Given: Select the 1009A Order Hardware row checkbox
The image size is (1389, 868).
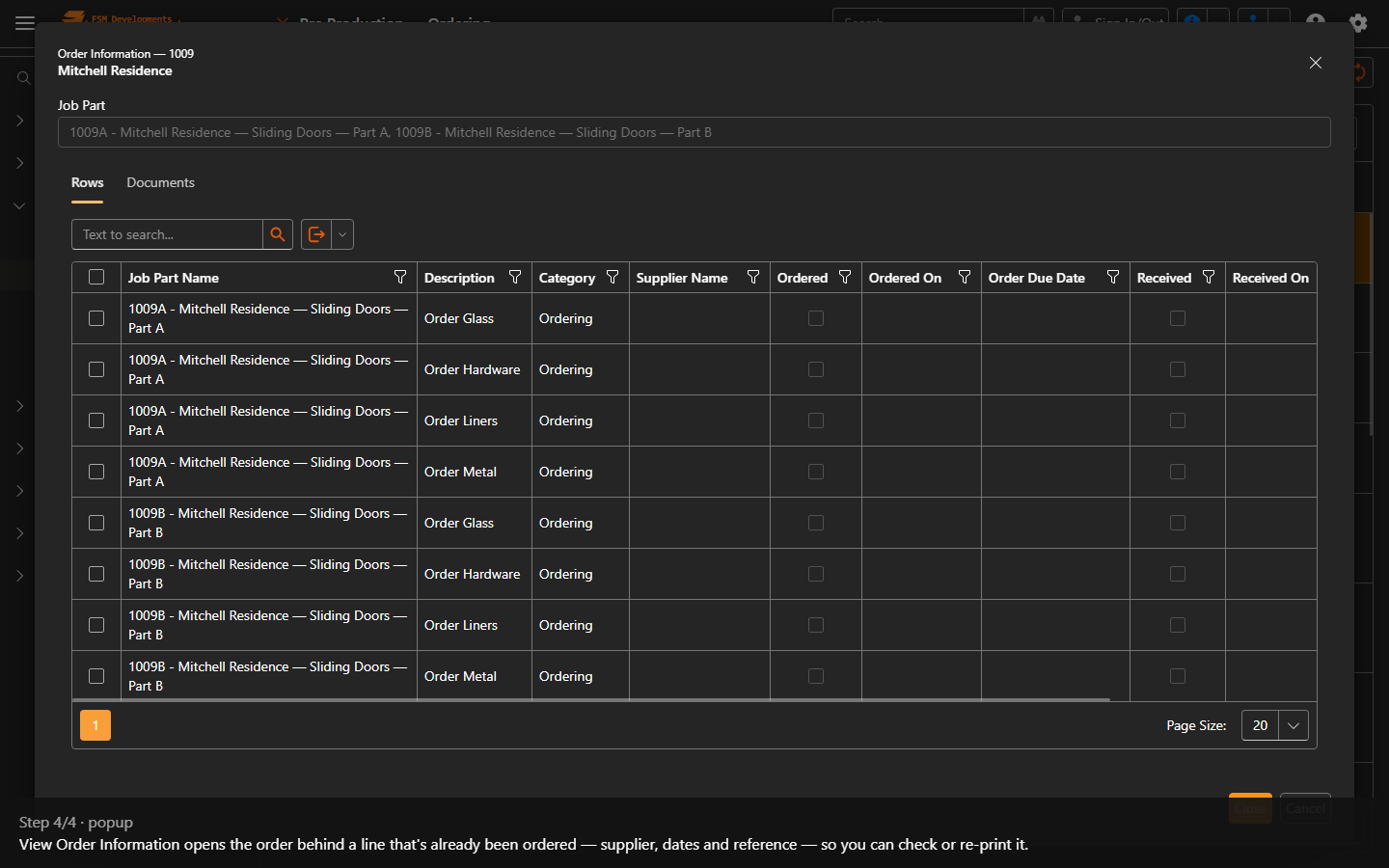Looking at the screenshot, I should click(96, 369).
